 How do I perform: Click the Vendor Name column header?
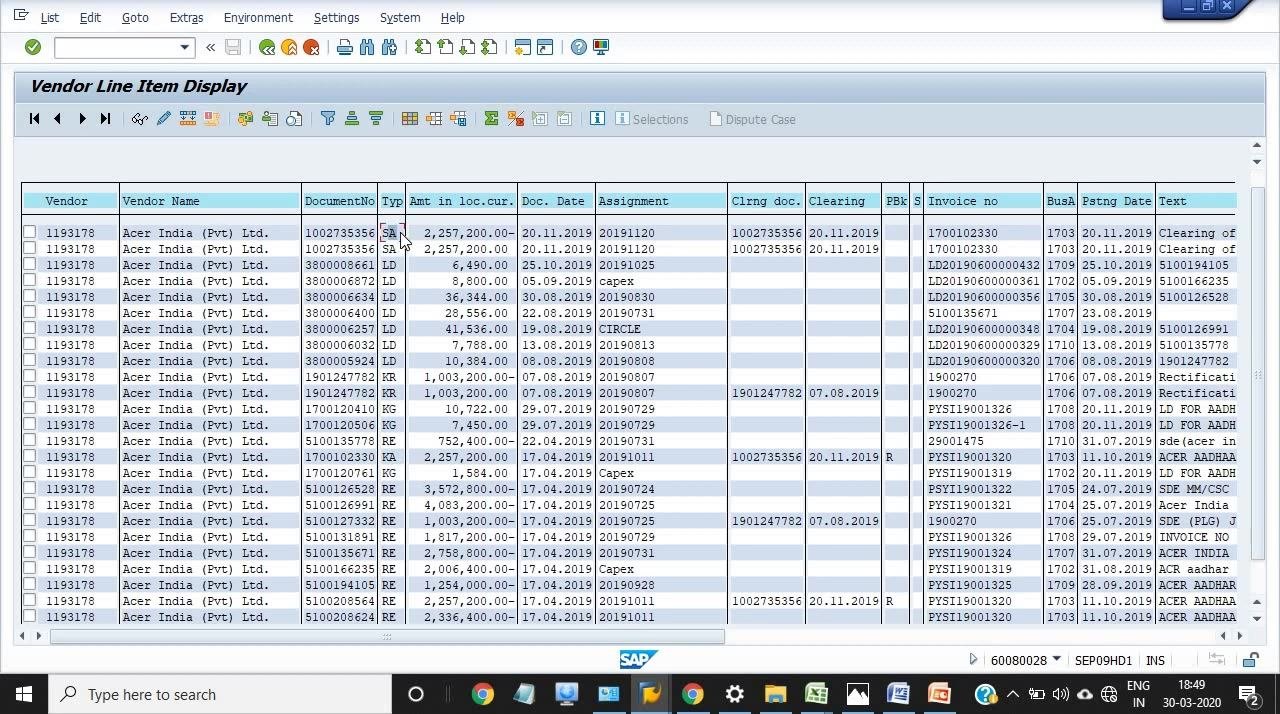pos(210,201)
